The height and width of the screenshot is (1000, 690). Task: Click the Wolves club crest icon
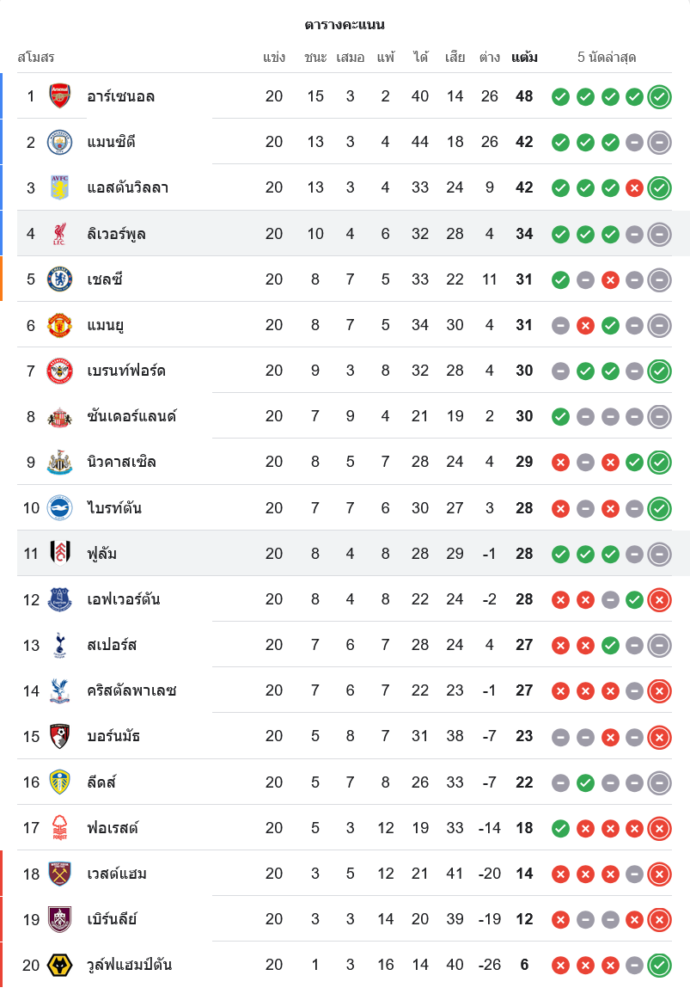pos(60,965)
